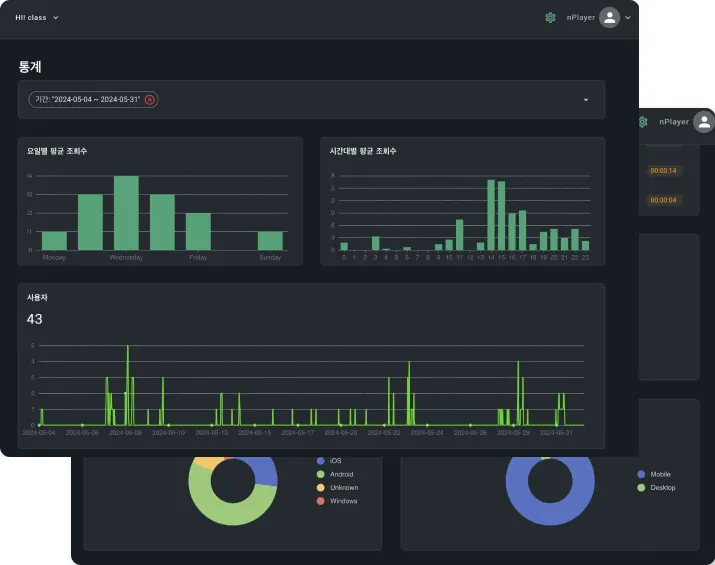Image resolution: width=715 pixels, height=565 pixels.
Task: Toggle the Desktop legend item
Action: tap(656, 487)
